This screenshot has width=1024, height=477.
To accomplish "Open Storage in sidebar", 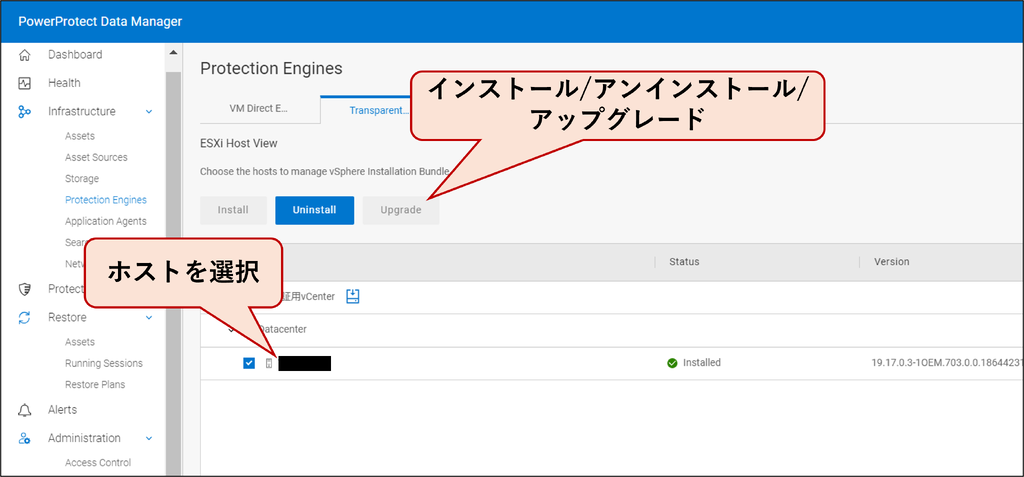I will (x=82, y=178).
